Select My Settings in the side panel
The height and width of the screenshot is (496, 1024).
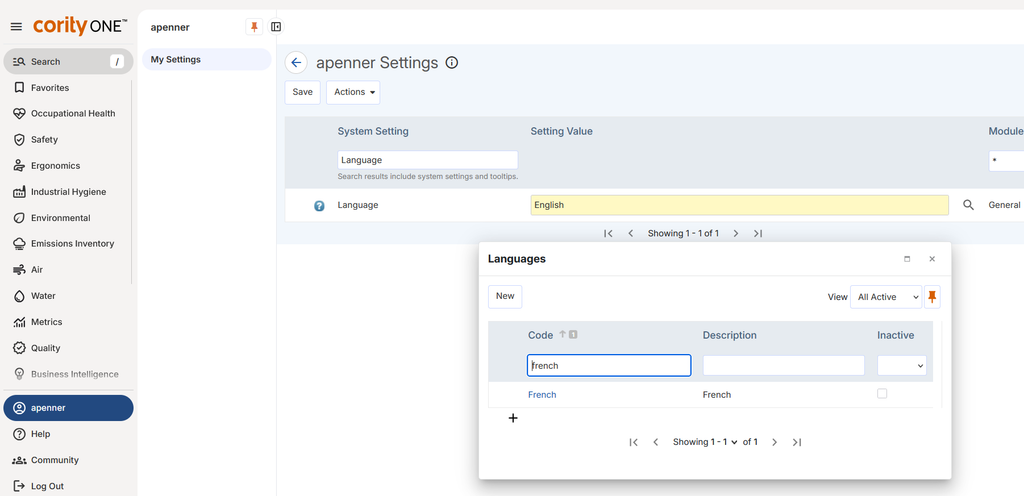(x=206, y=59)
